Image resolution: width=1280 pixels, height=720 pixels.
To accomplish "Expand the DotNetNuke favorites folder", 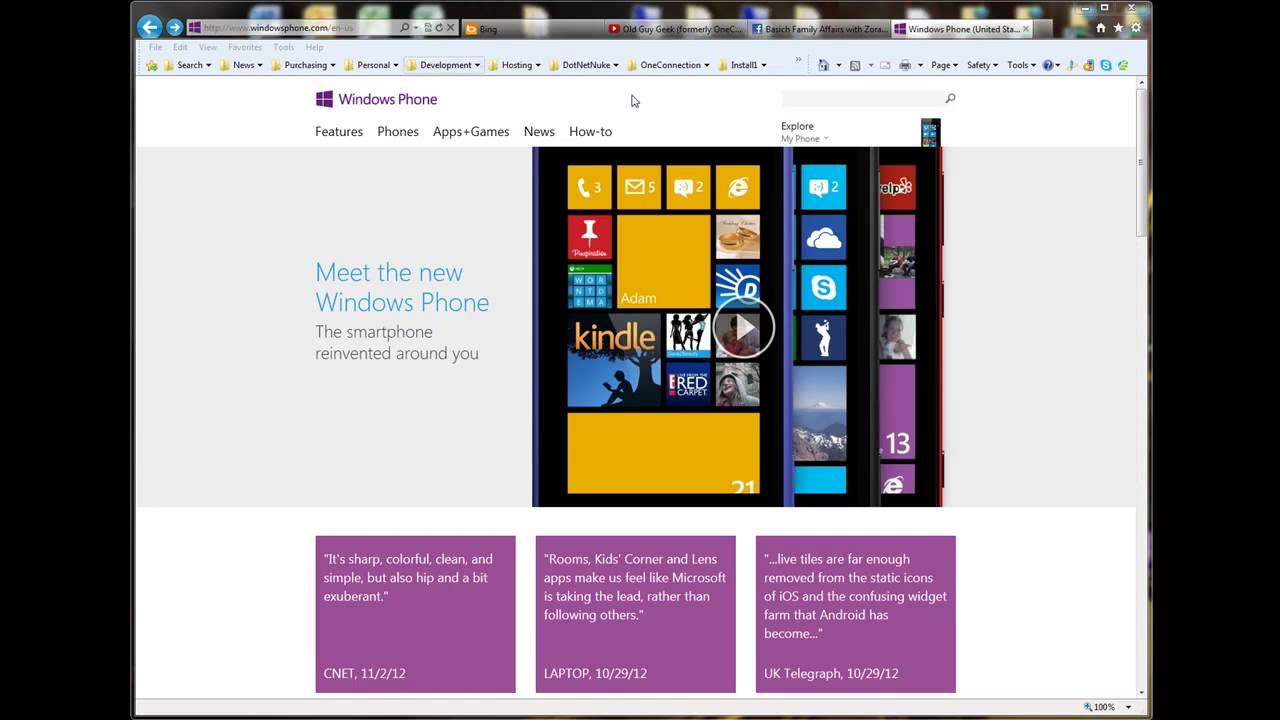I will click(584, 65).
